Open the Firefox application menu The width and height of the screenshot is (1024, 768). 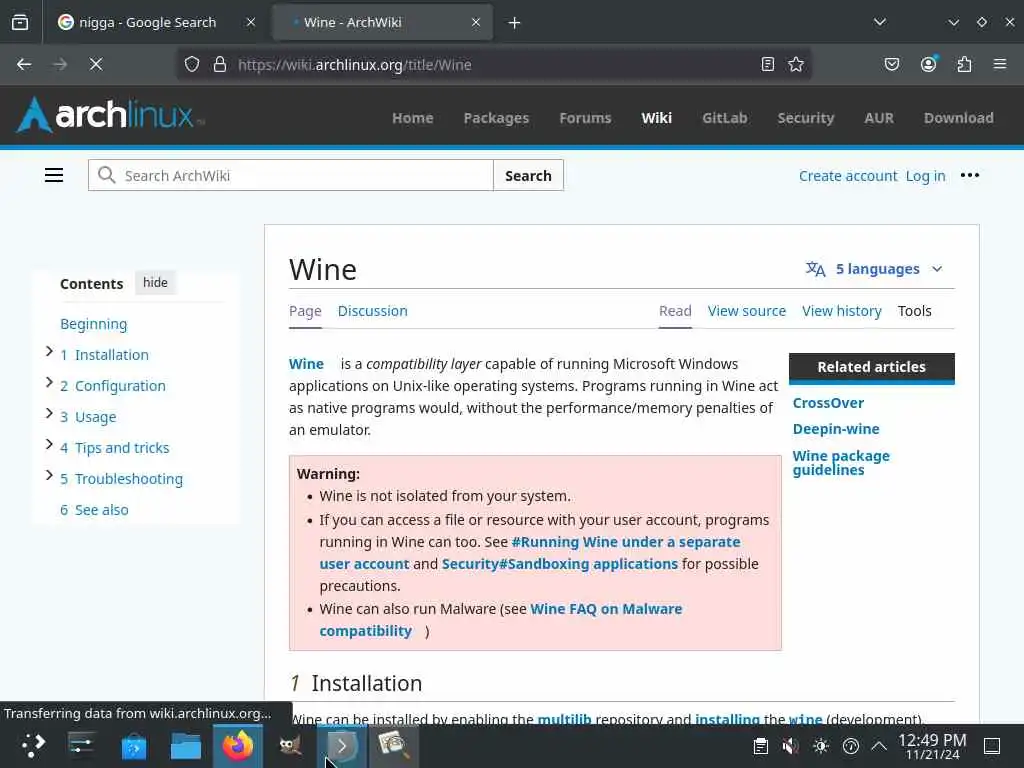pos(1000,64)
